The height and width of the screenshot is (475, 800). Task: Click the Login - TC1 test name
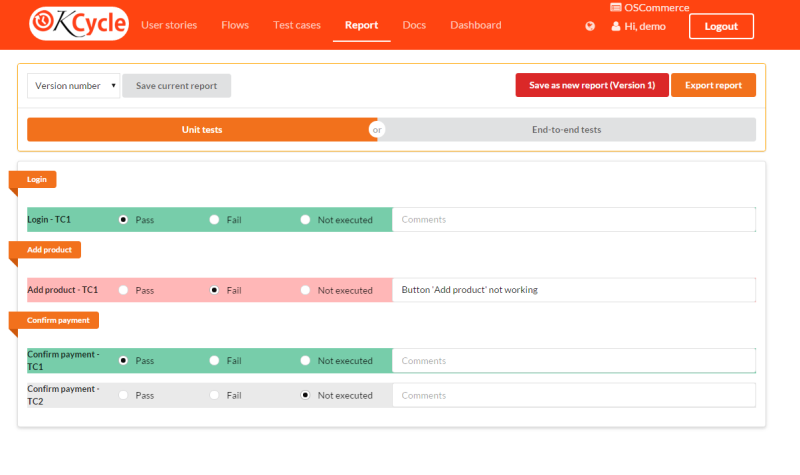pyautogui.click(x=49, y=219)
